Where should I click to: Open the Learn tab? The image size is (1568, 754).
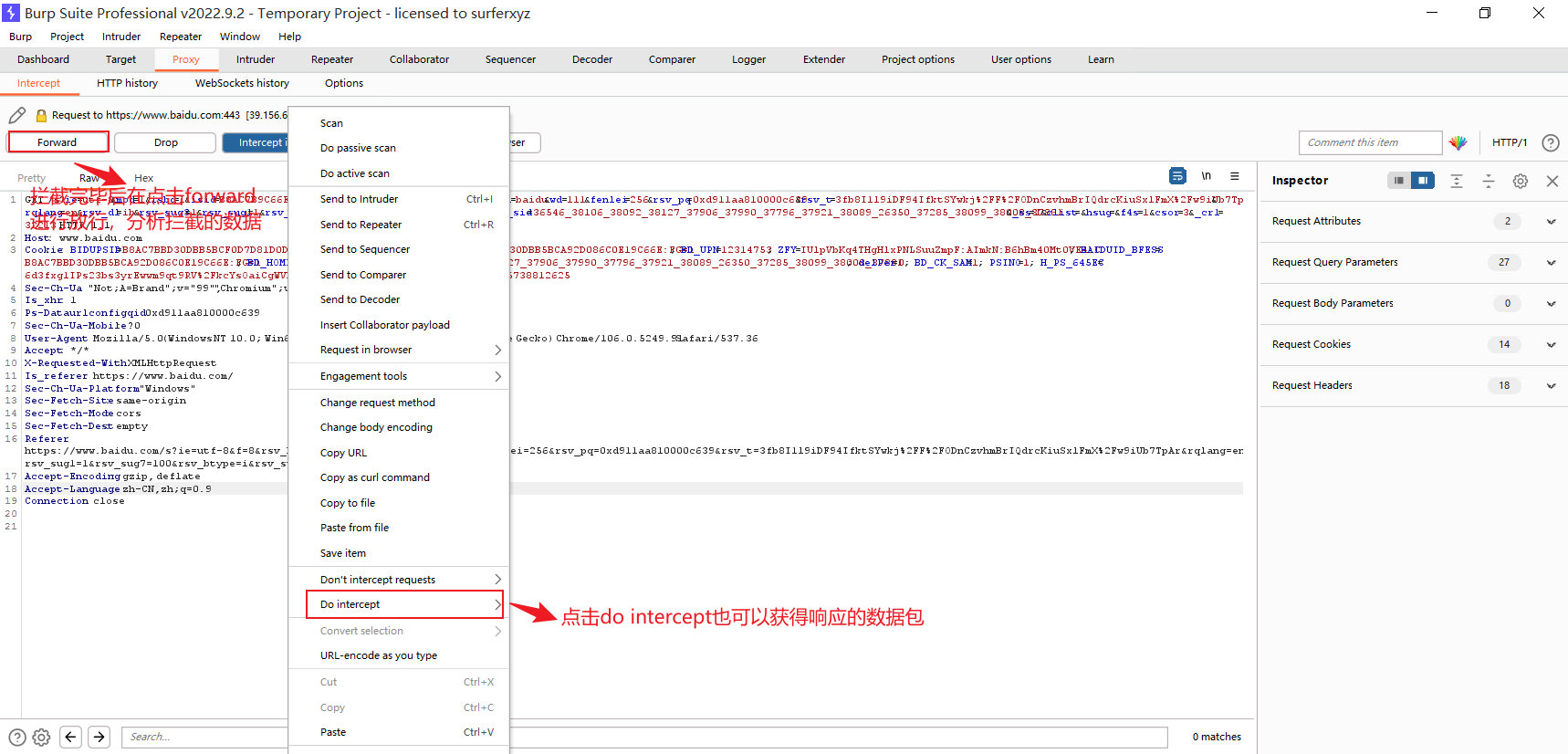coord(1101,59)
